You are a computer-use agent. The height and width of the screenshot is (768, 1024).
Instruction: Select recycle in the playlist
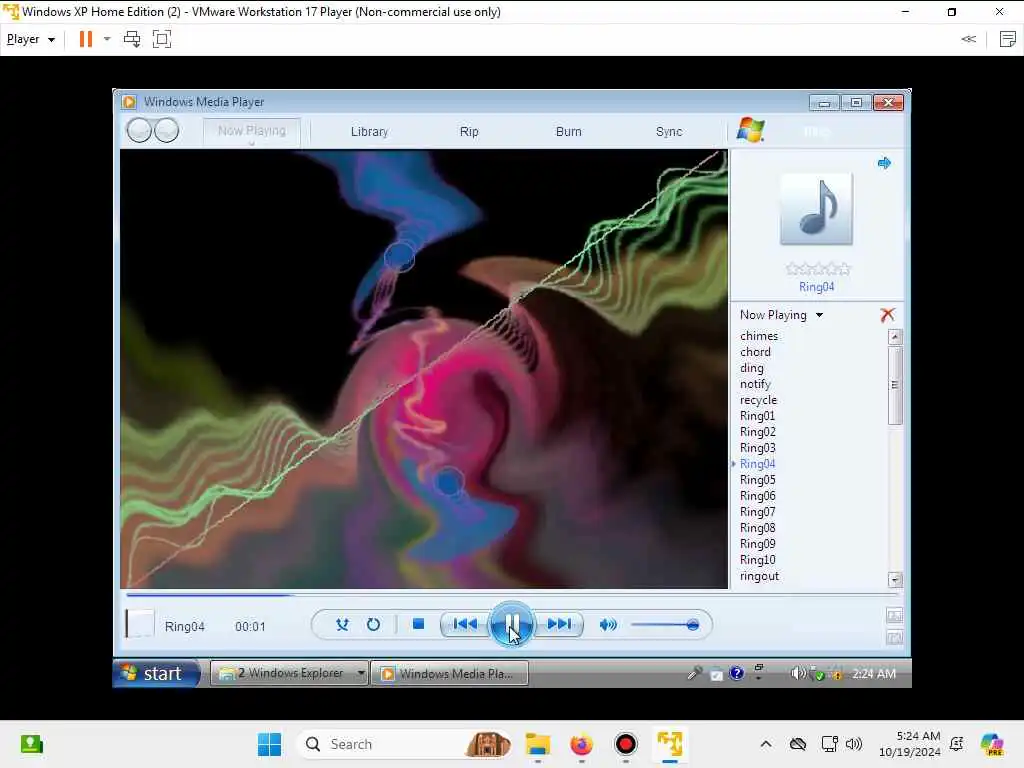tap(758, 400)
